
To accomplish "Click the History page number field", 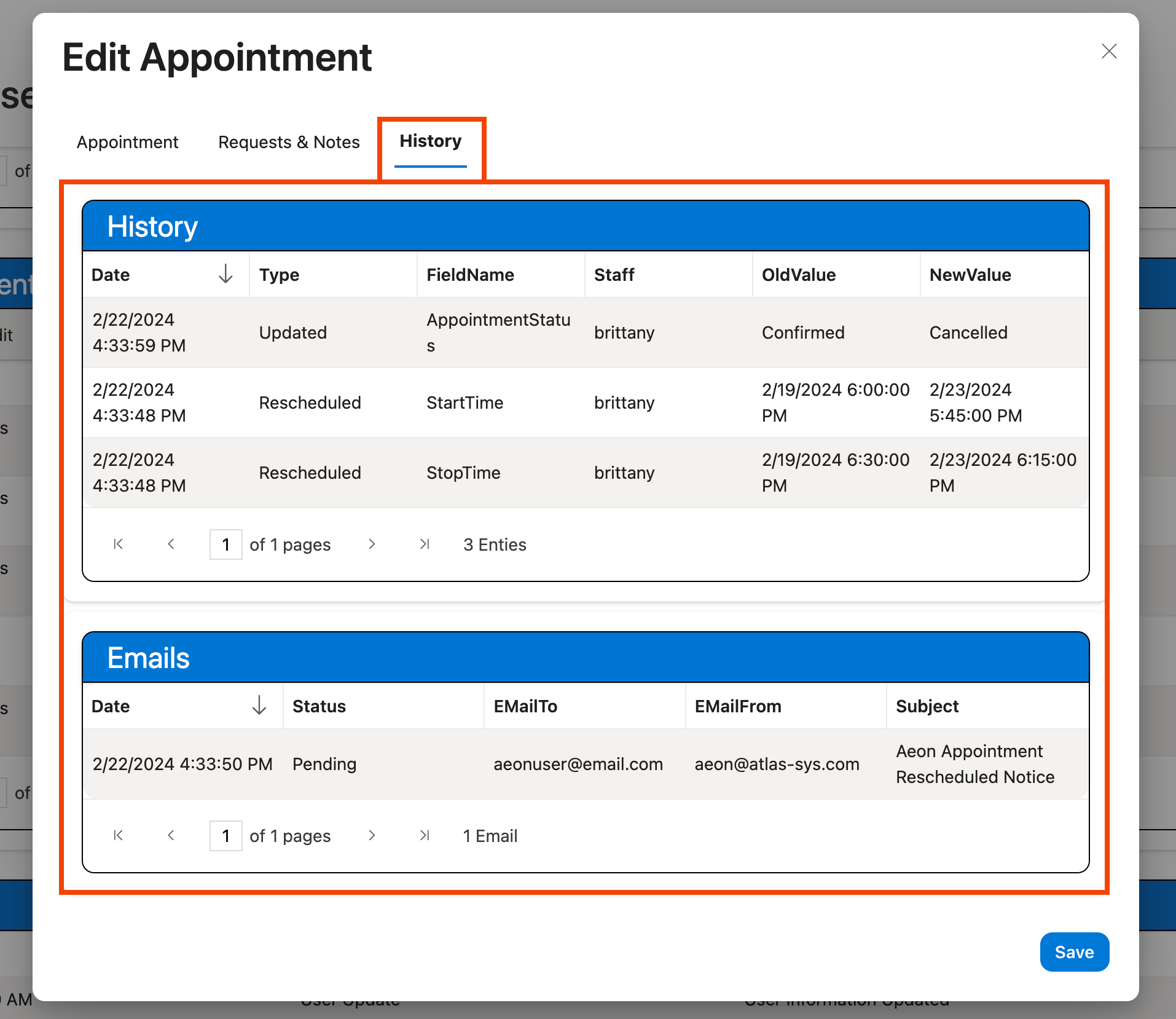I will coord(225,544).
